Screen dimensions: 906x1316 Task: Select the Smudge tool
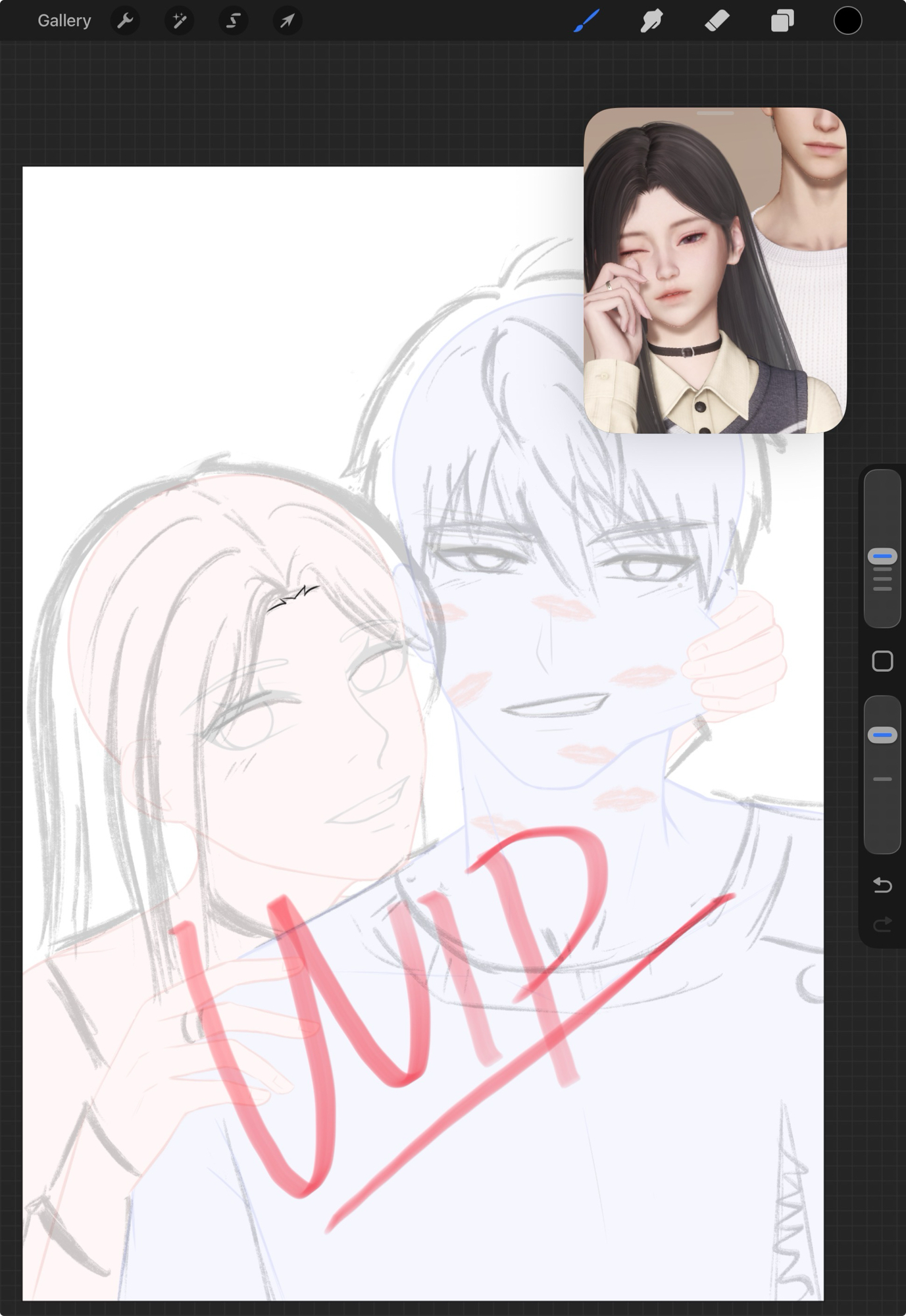point(651,21)
